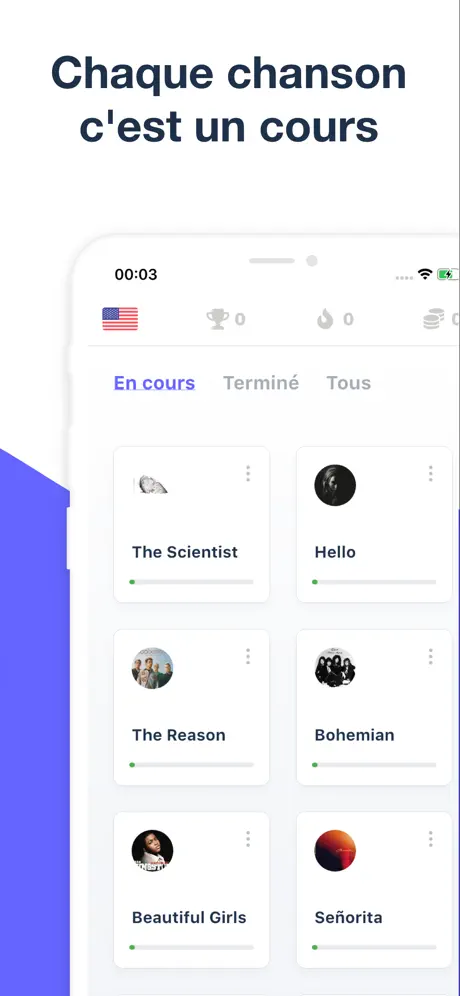Click The Reason progress bar

point(191,765)
